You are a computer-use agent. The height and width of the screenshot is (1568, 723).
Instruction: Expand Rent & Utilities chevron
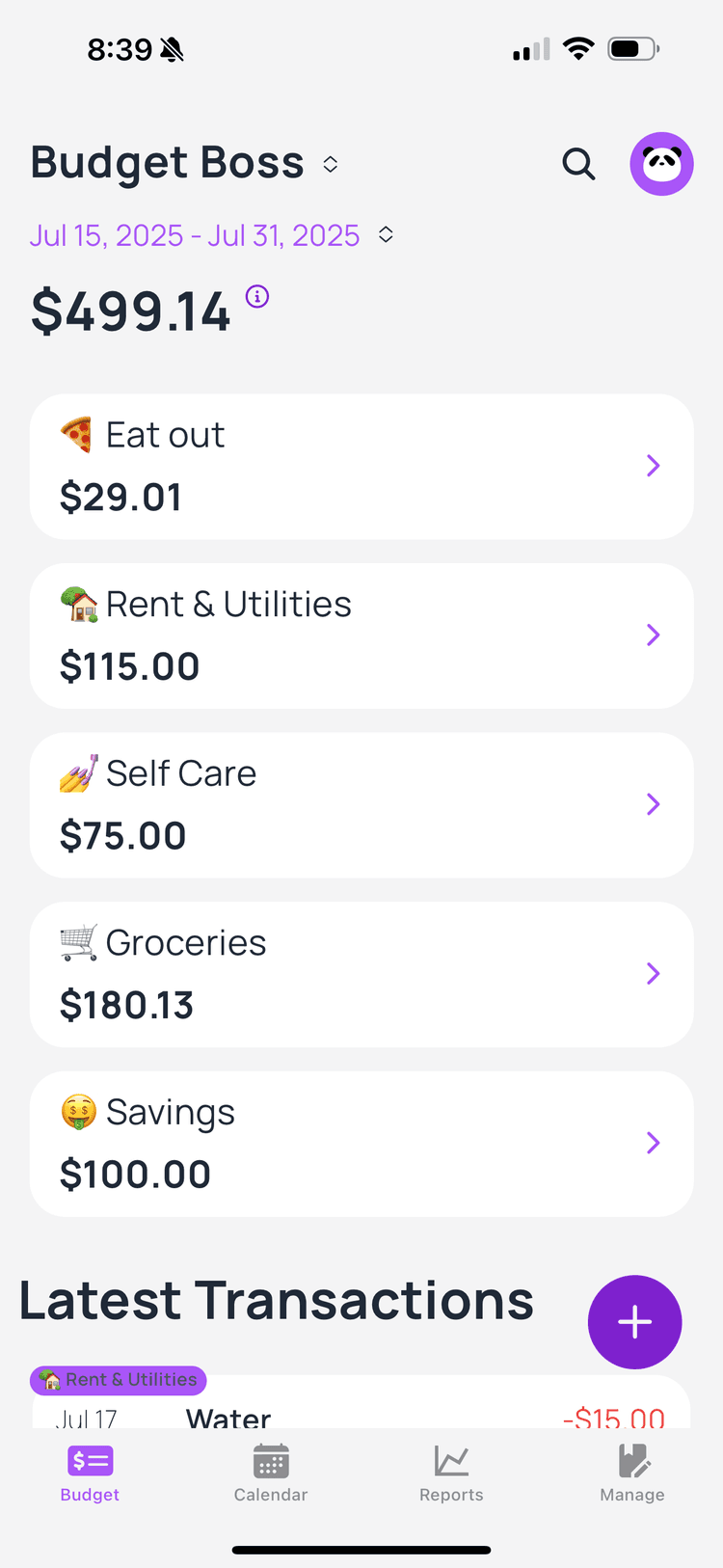pos(653,635)
